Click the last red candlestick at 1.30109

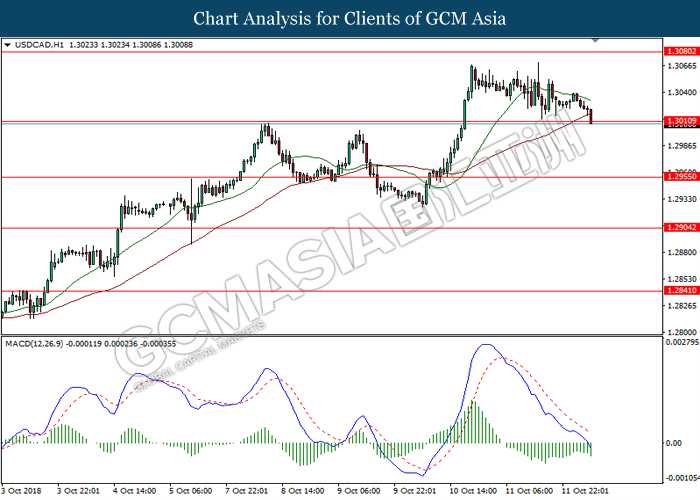(x=591, y=116)
